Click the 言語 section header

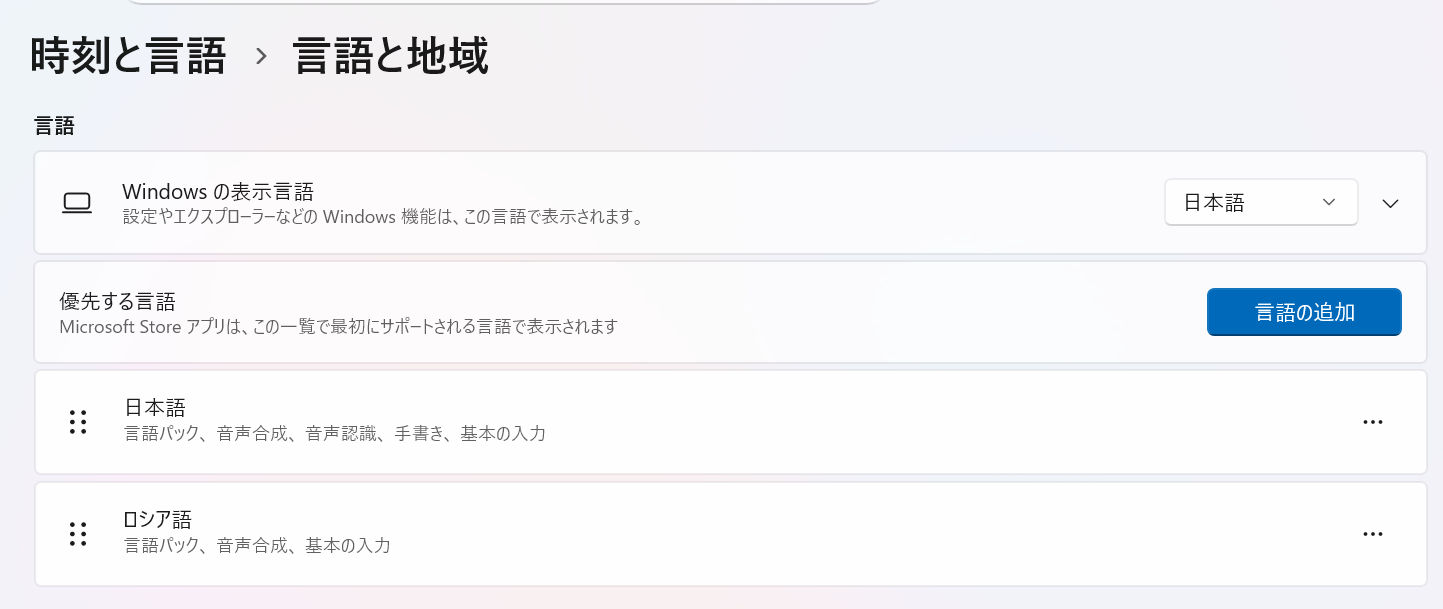[54, 126]
